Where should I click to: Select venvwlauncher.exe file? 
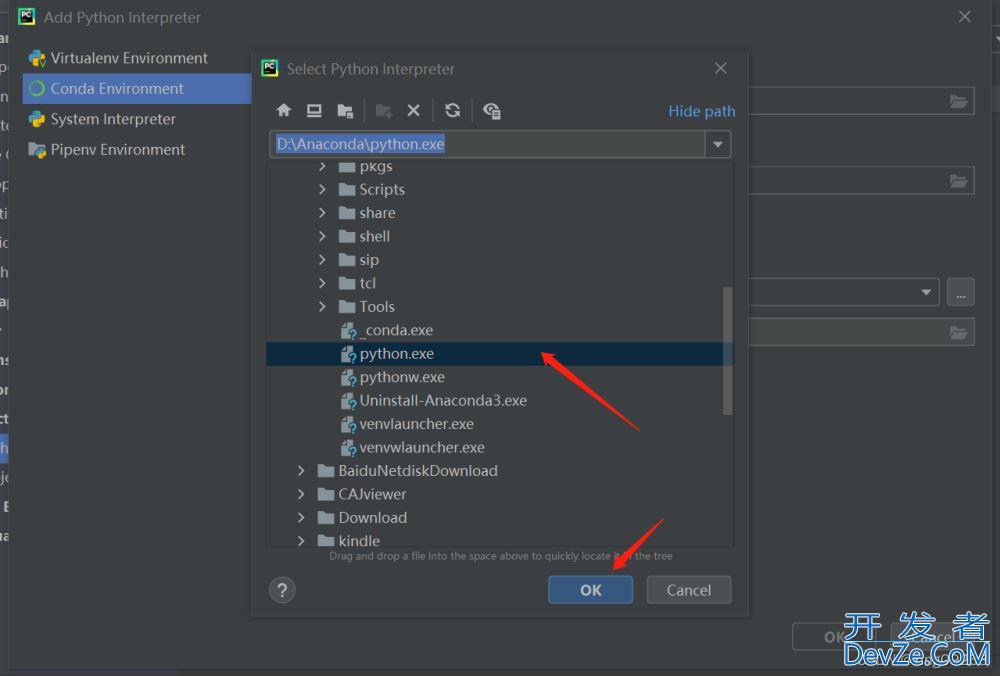(413, 448)
